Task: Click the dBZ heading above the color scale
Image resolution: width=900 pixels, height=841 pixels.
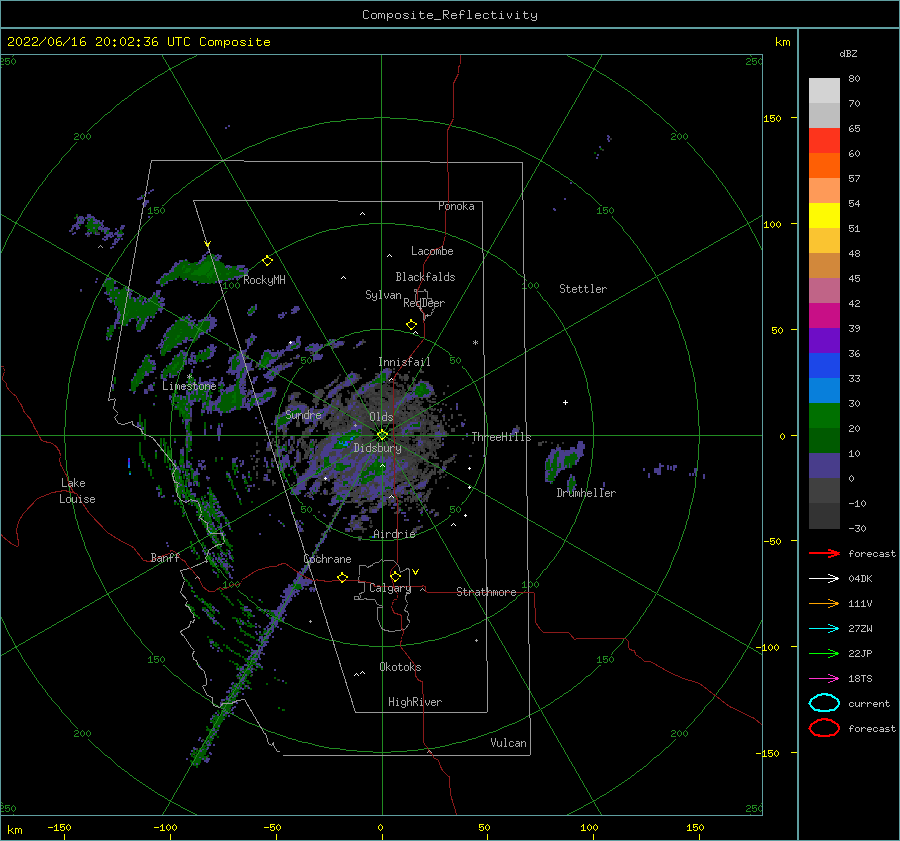Action: pyautogui.click(x=848, y=53)
